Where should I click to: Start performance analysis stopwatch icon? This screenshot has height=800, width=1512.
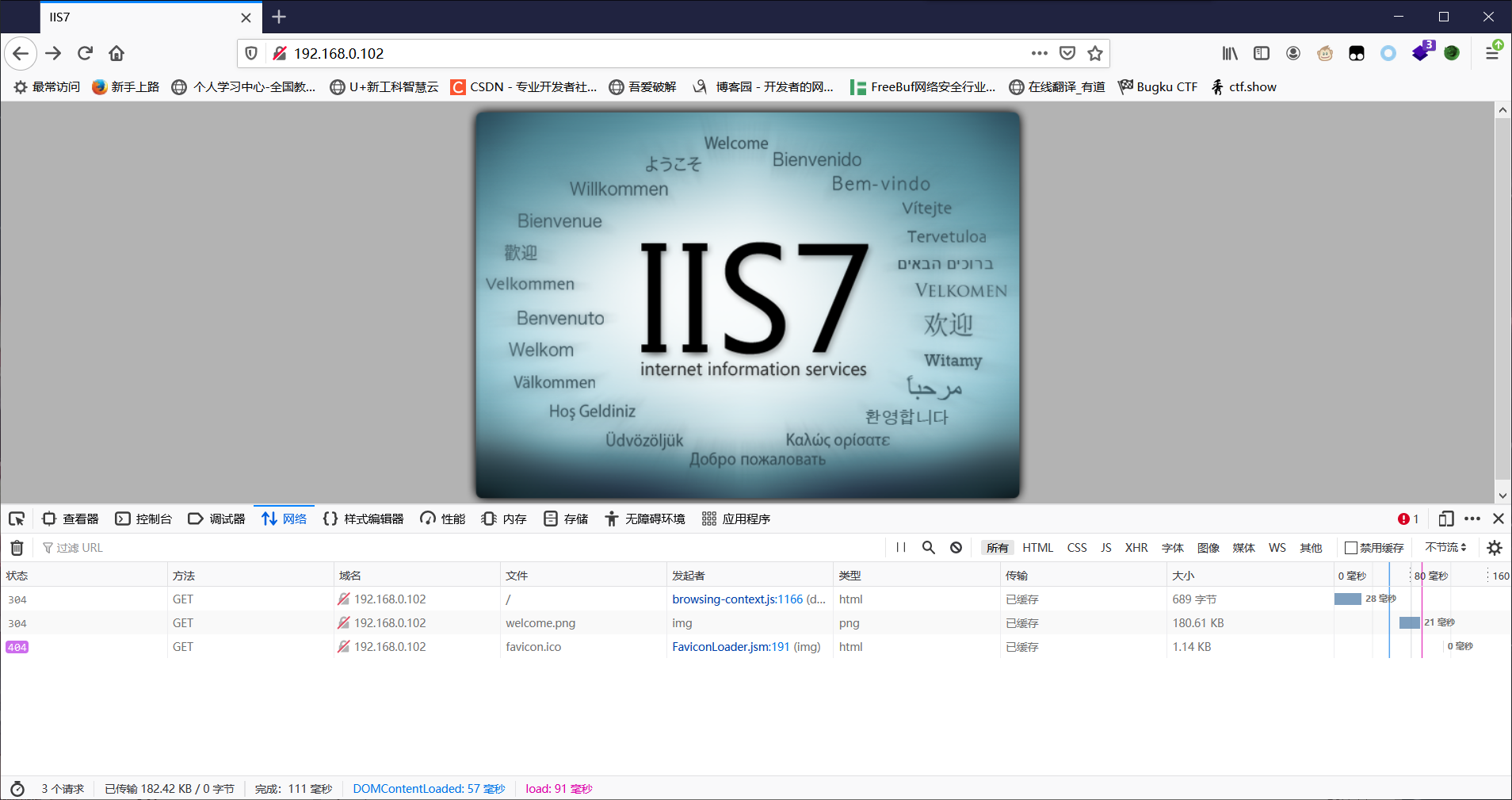[x=17, y=789]
